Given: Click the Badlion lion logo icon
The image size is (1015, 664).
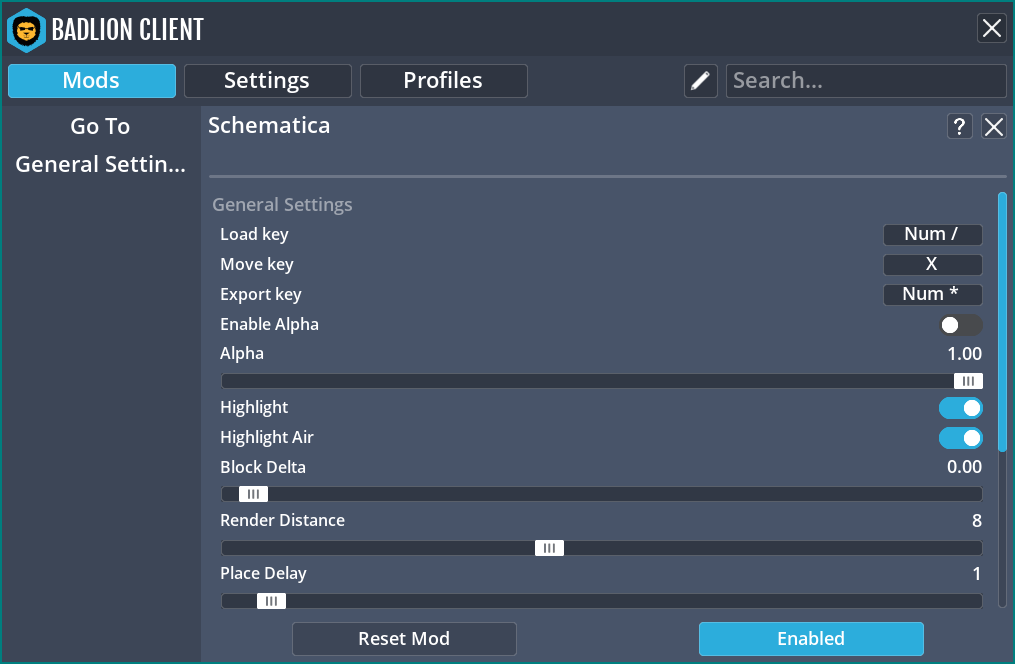Looking at the screenshot, I should 27,30.
